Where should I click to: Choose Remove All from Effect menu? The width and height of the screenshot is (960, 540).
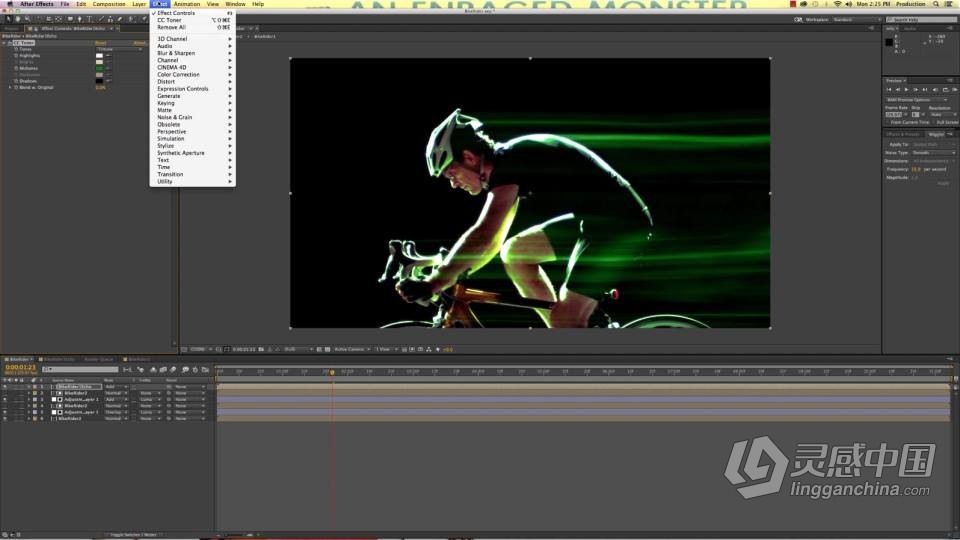193,27
